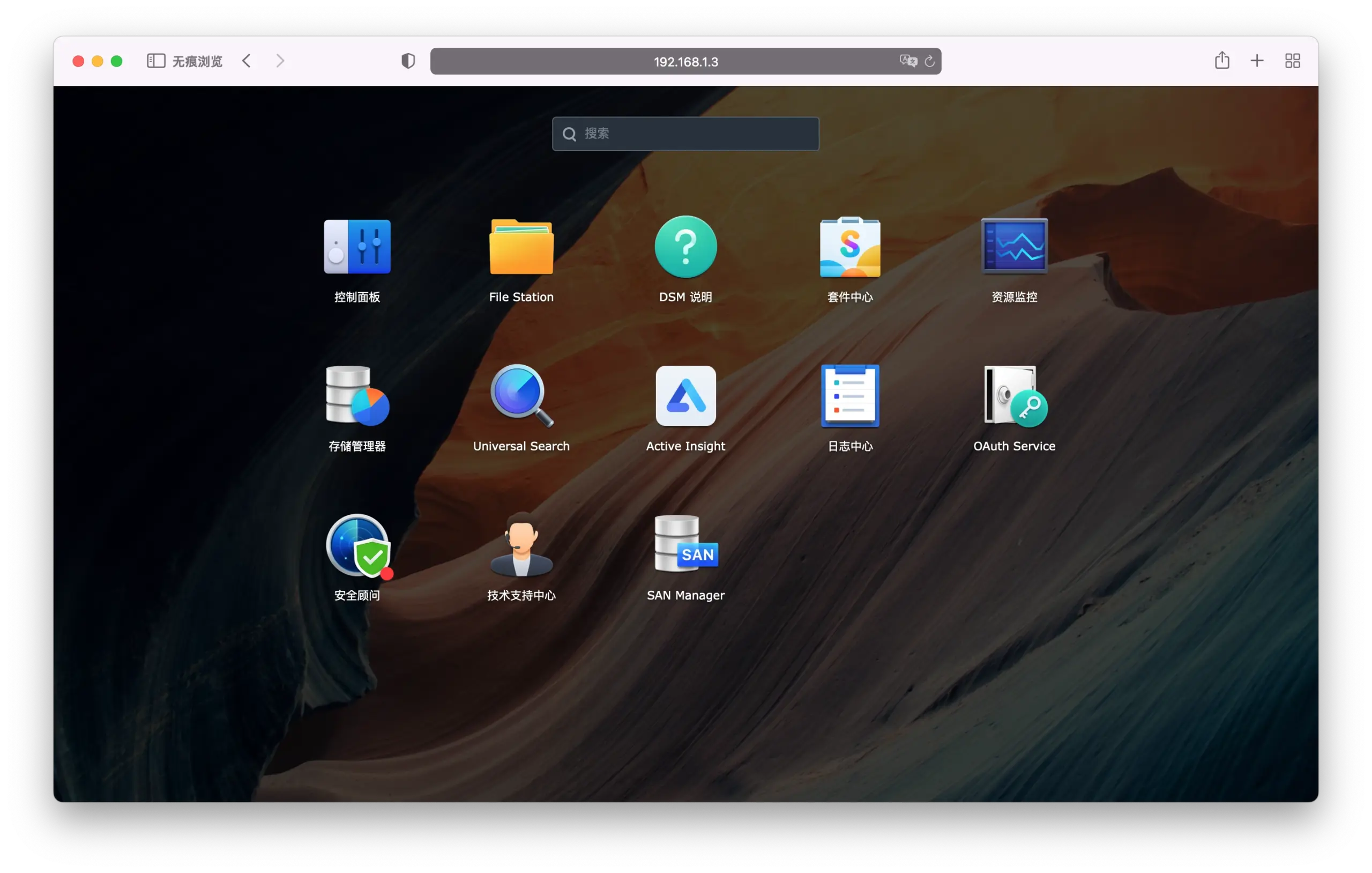Go forward to next page

[x=280, y=61]
